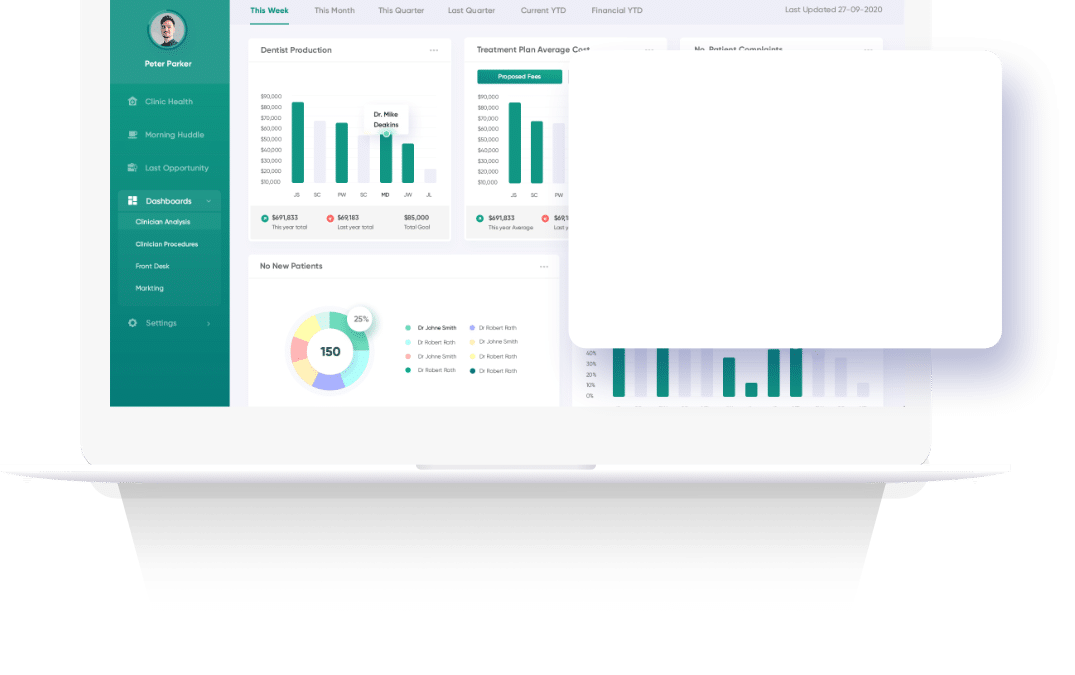The width and height of the screenshot is (1075, 675).
Task: Switch to the This Month tab
Action: tap(334, 11)
